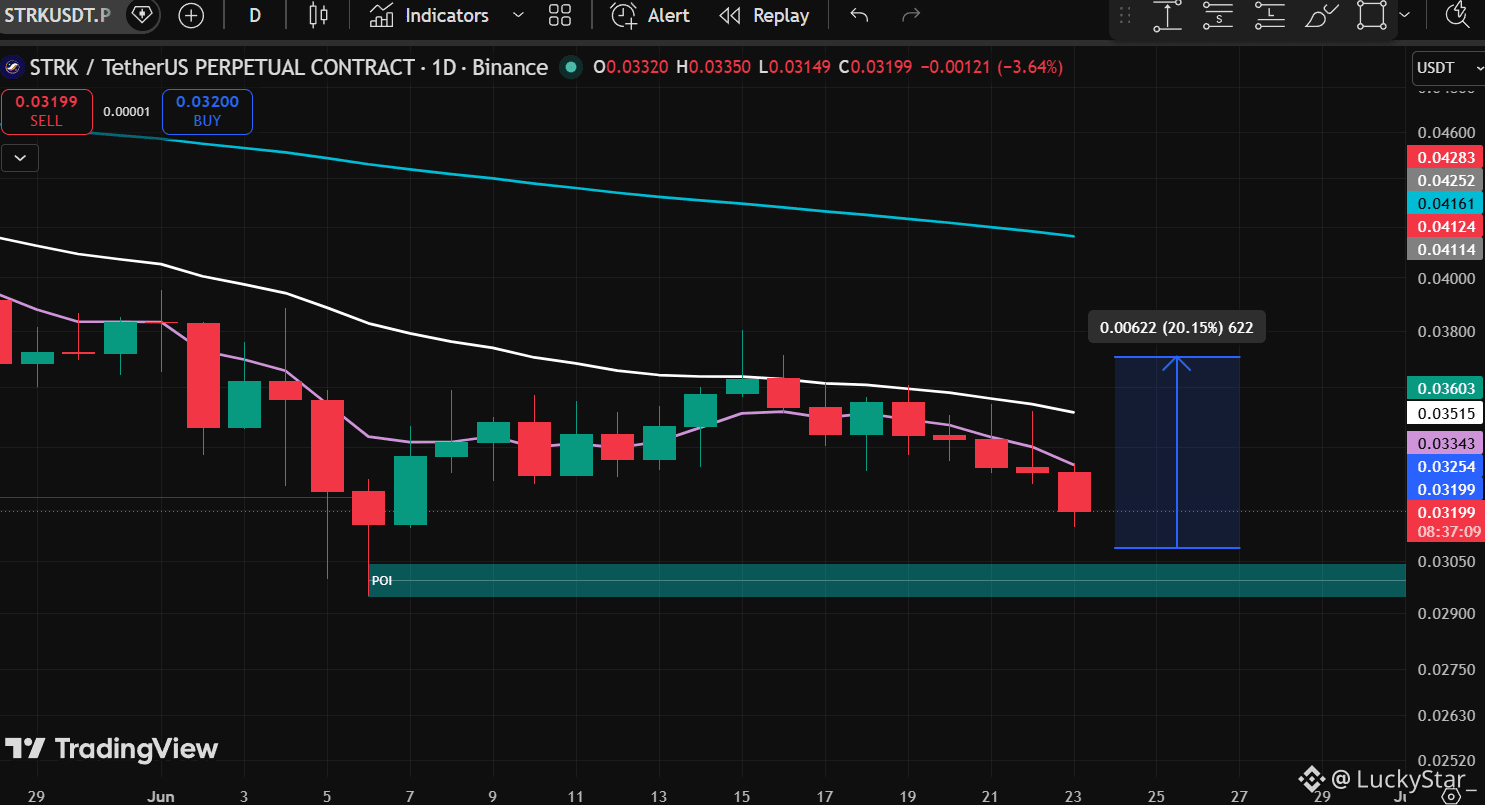Click the 0.03200 BUY button

tap(207, 111)
